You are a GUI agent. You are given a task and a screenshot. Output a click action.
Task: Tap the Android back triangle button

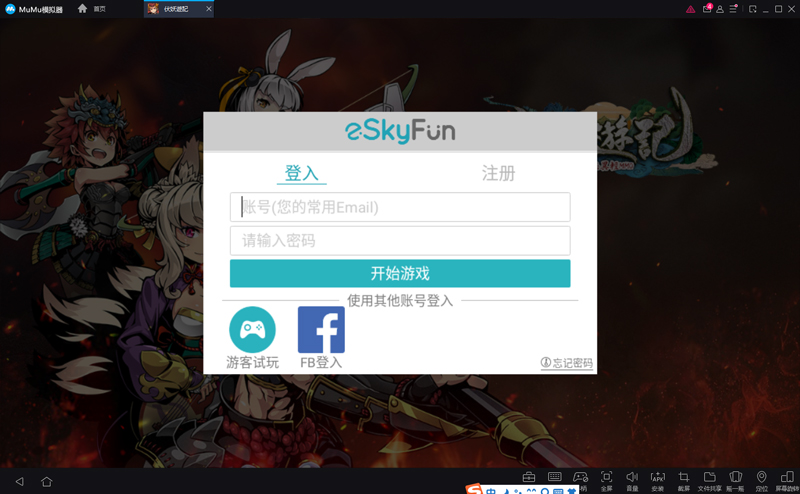pyautogui.click(x=20, y=481)
